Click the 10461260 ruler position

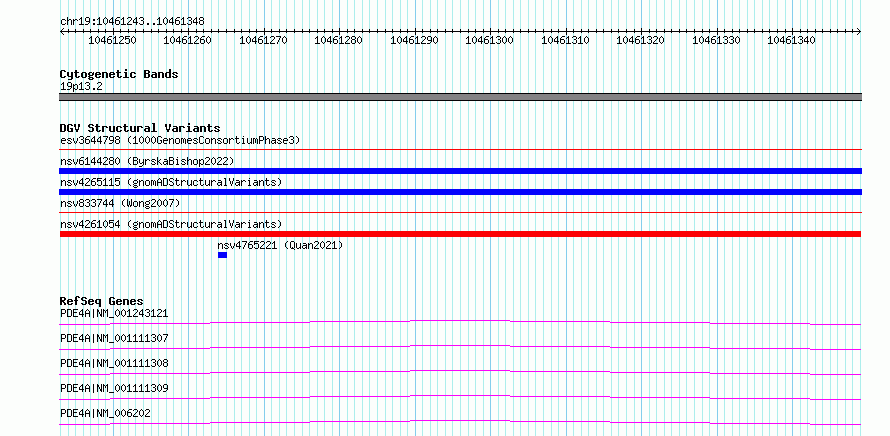click(x=188, y=40)
